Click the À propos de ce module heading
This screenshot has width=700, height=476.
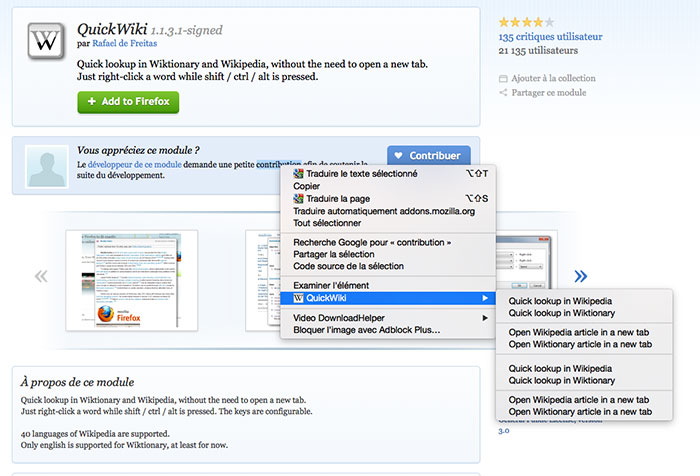pyautogui.click(x=77, y=382)
